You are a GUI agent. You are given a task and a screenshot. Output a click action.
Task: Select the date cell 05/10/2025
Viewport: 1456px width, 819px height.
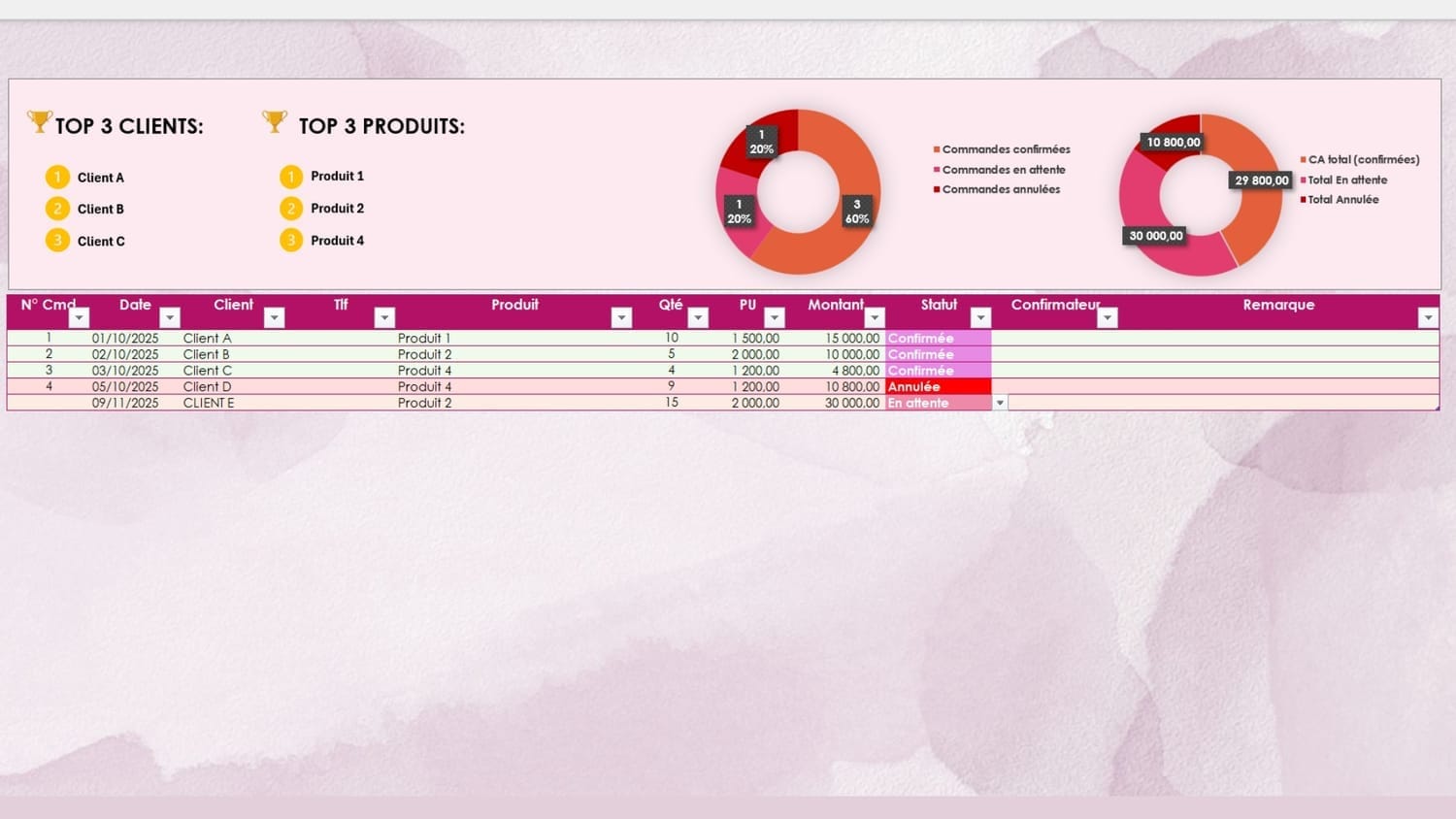[x=125, y=386]
